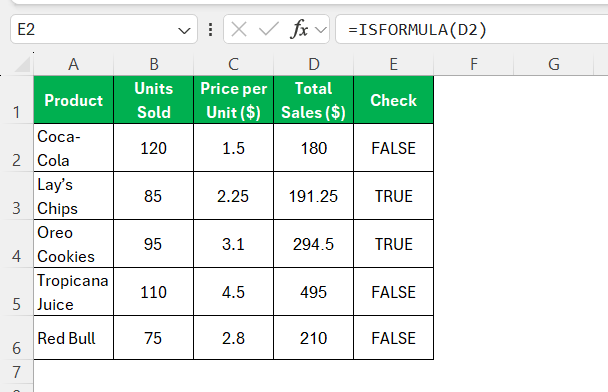Click the Check header cell
The height and width of the screenshot is (392, 608).
394,100
